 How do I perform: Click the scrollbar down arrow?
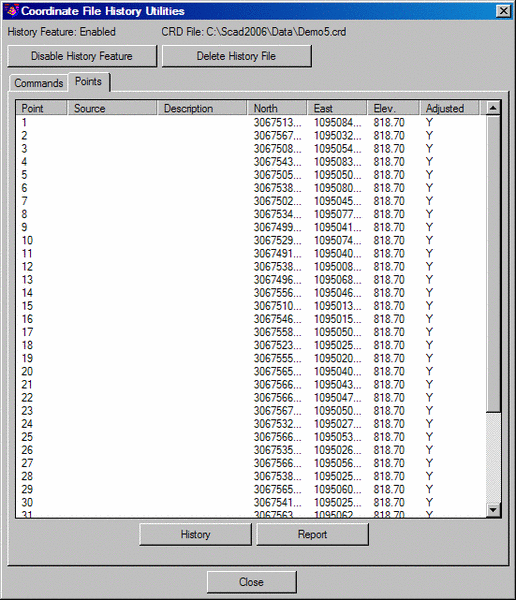tap(493, 510)
